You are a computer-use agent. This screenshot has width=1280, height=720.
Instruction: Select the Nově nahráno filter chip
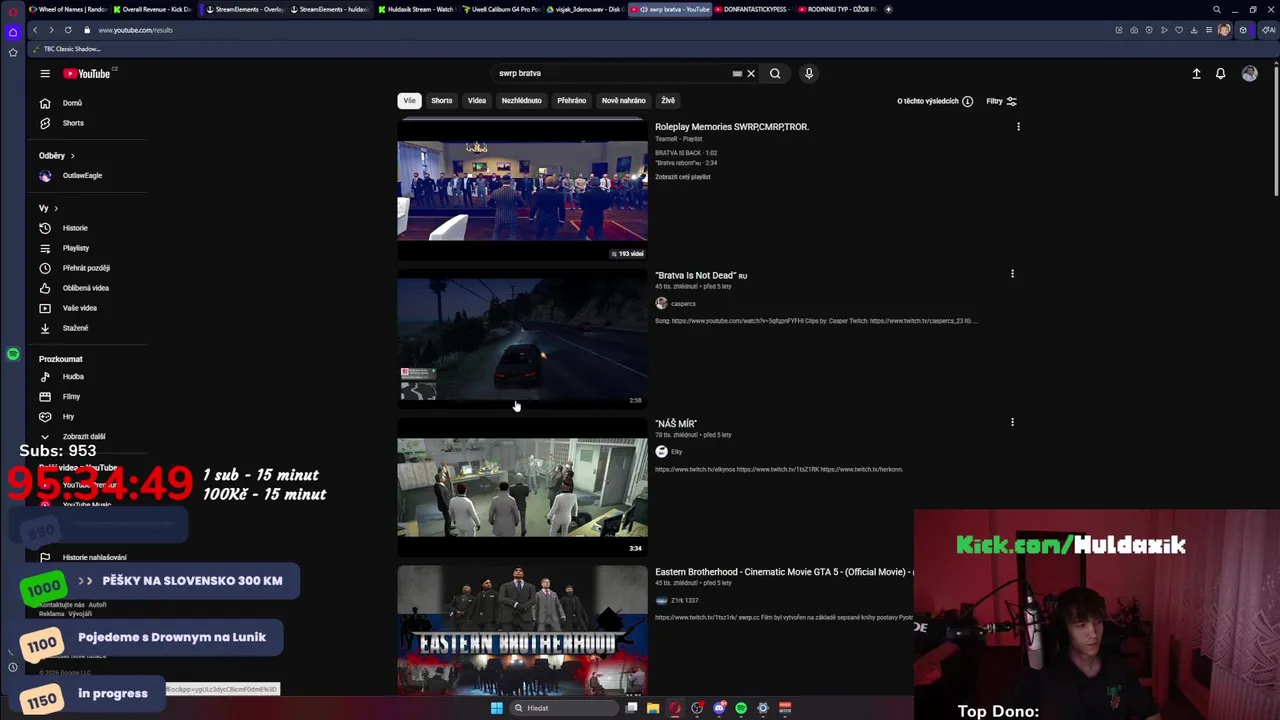(x=623, y=100)
